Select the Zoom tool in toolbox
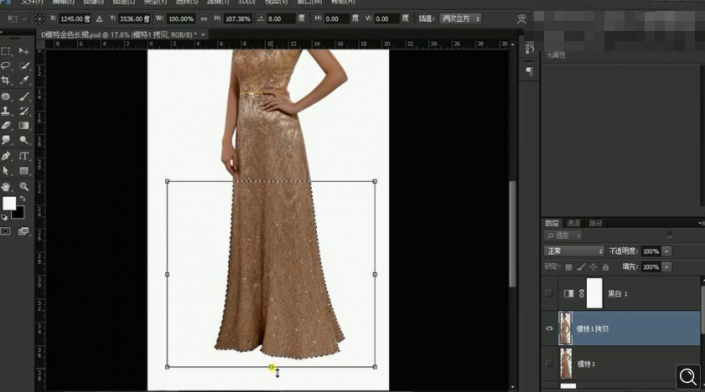The width and height of the screenshot is (705, 392). (24, 187)
